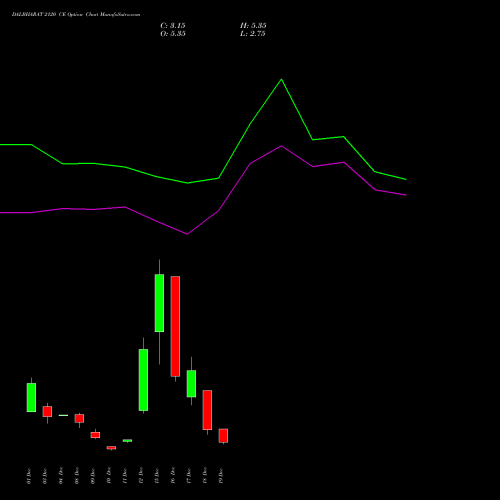500x500 pixels.
Task: Select the tiny green candle for 11 Dec
Action: coord(127,441)
